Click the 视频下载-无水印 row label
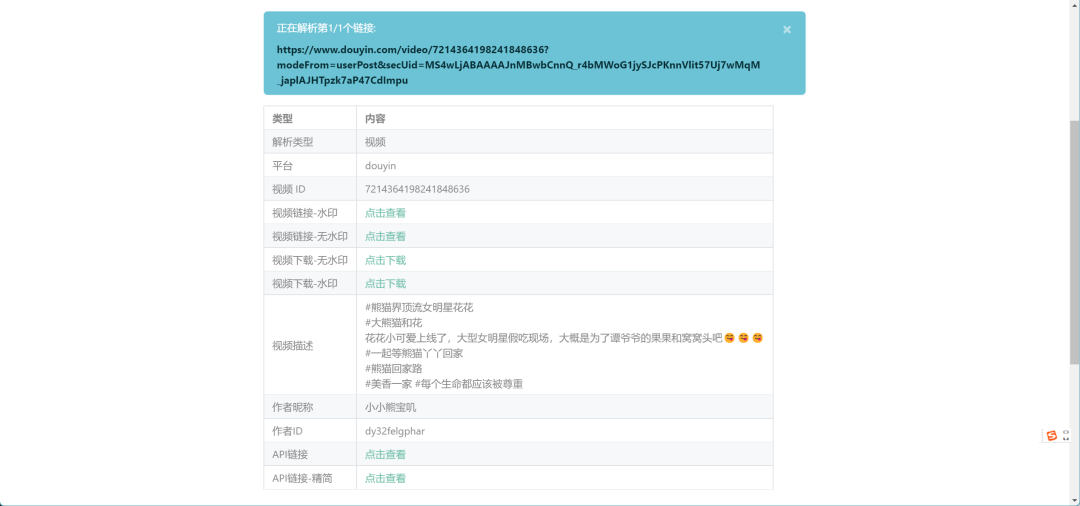The image size is (1080, 506). coord(310,260)
